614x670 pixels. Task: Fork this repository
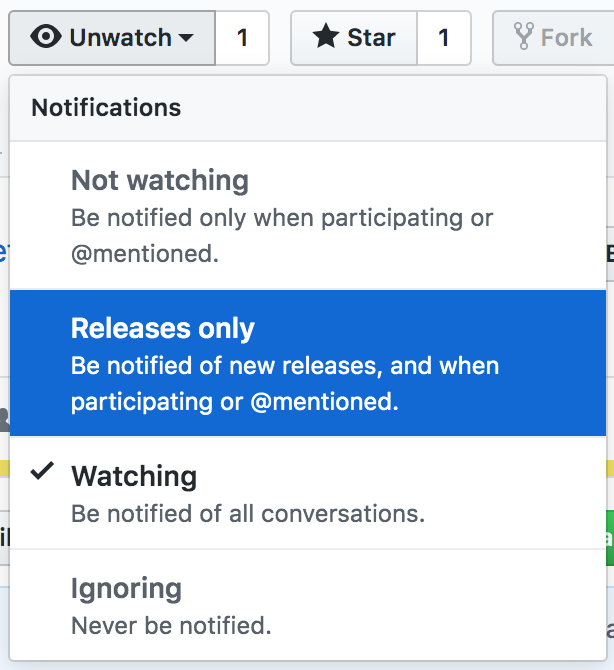(x=553, y=38)
